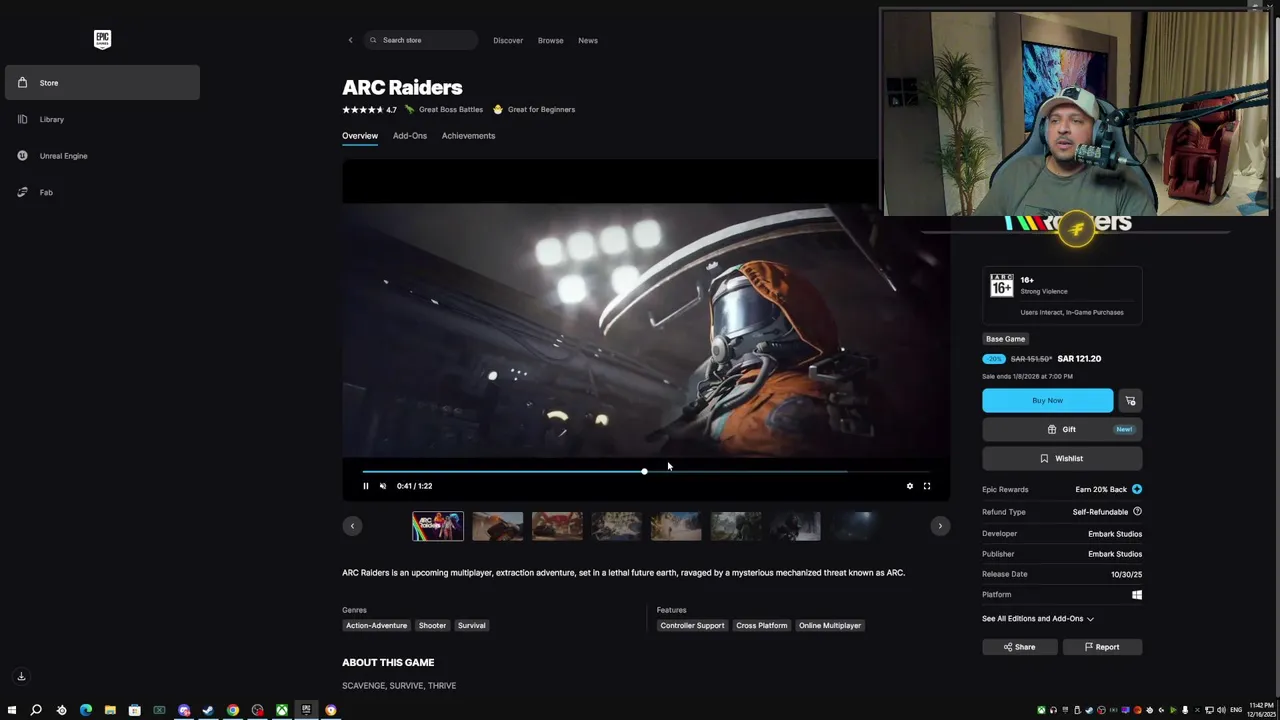Open the Online Multiplayer feature tag

coord(830,626)
